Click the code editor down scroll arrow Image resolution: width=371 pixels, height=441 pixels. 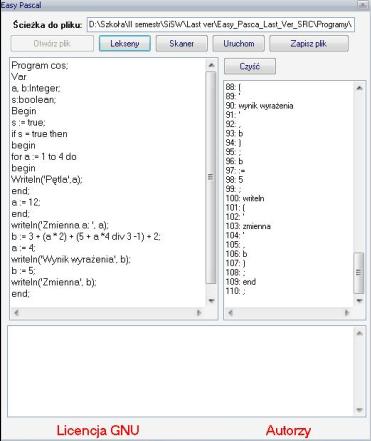pos(211,300)
